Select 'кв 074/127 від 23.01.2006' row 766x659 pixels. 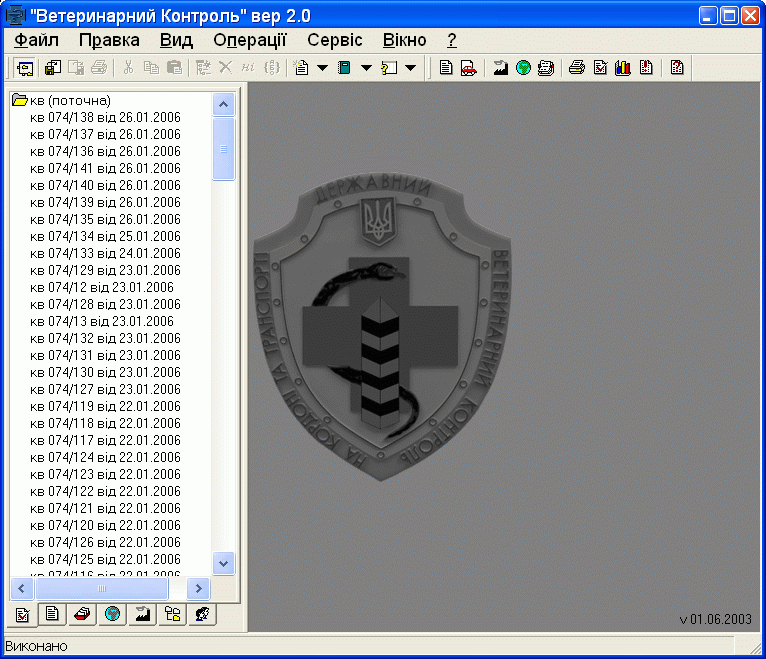coord(106,389)
